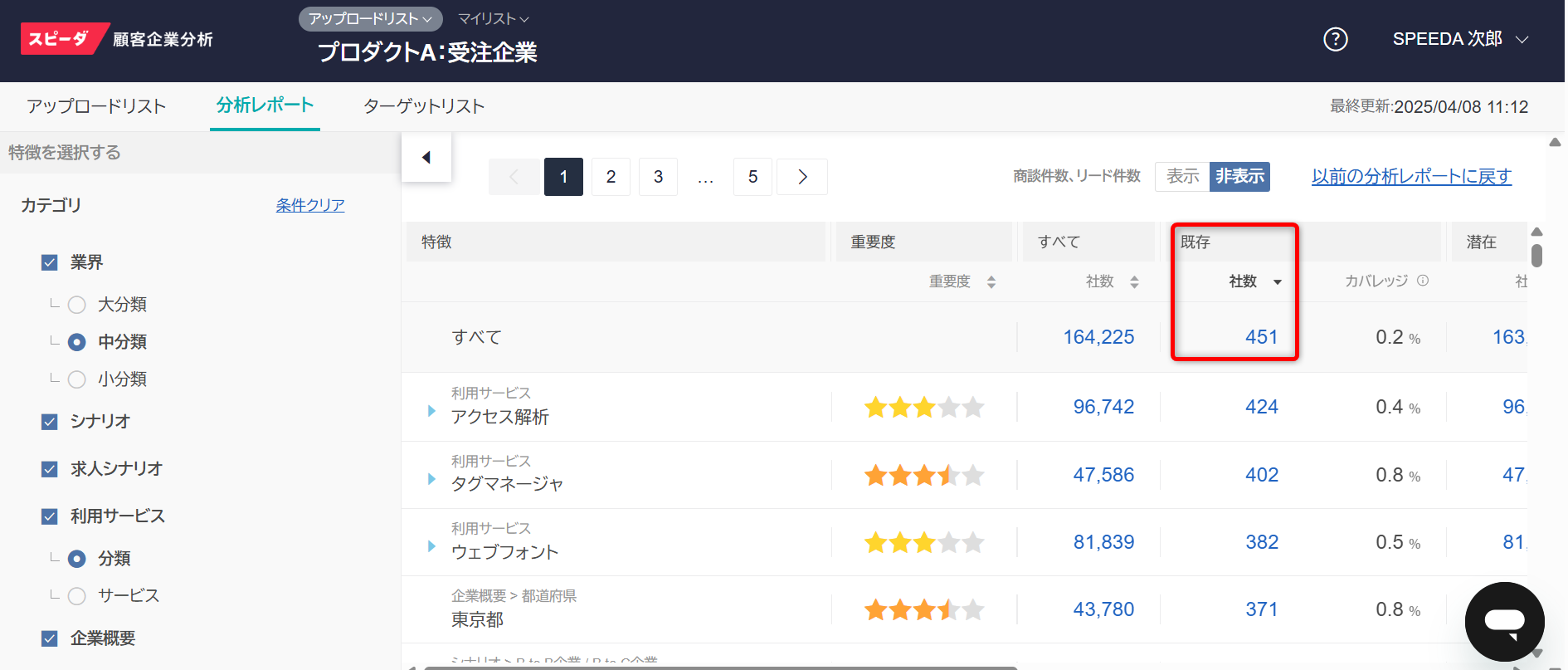
Task: Switch to the アップロードリスト tab
Action: (x=96, y=106)
